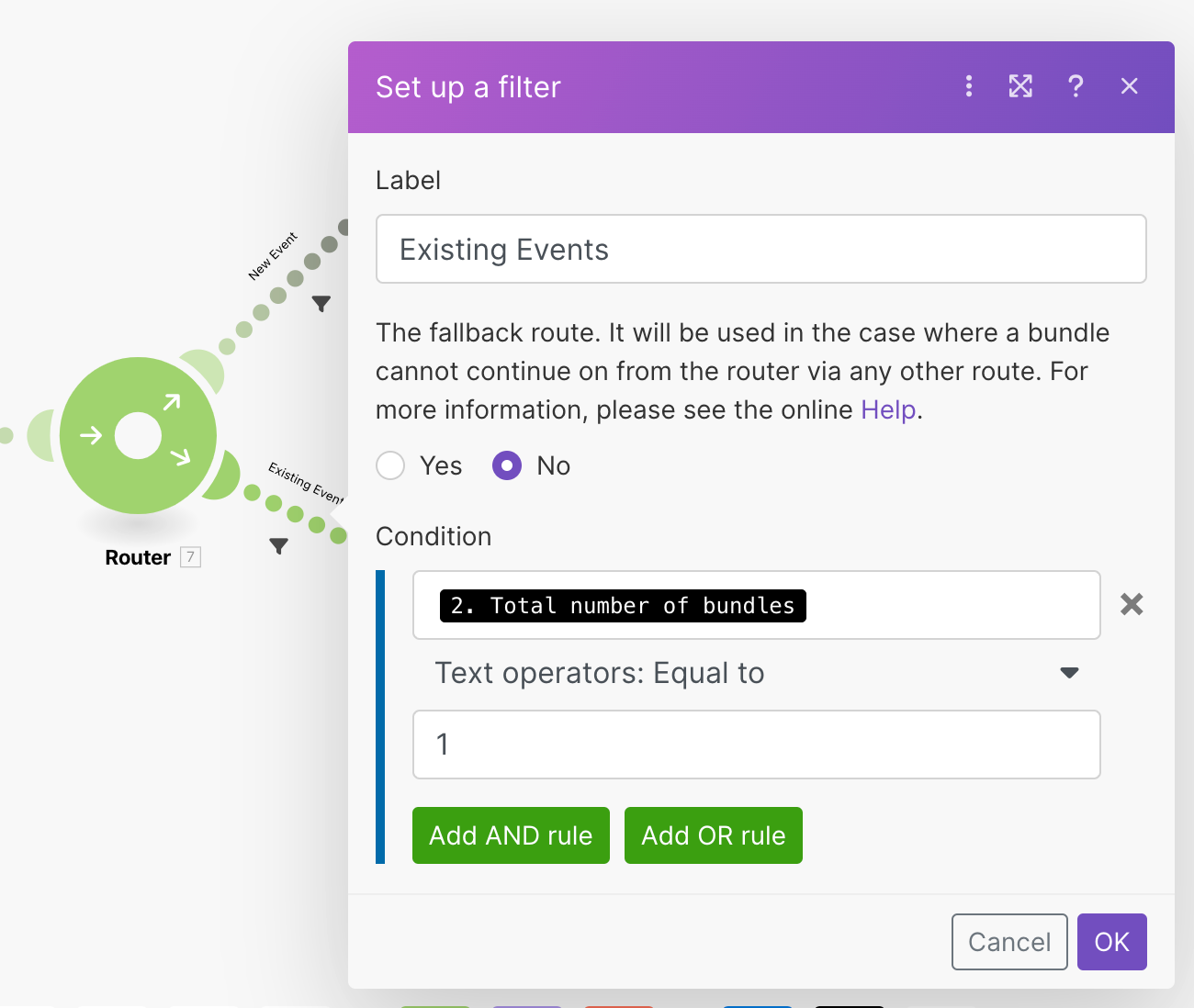Select Yes for fallback route
Screen dimensions: 1194x1008
(390, 465)
